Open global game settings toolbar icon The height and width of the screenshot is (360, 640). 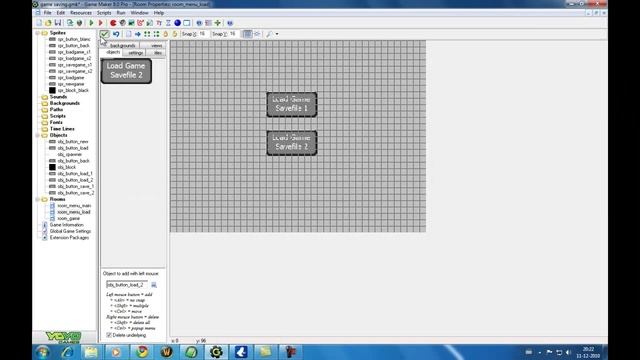209,23
